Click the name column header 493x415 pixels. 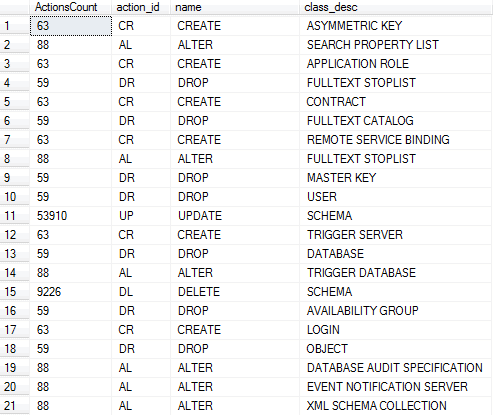(x=235, y=7)
